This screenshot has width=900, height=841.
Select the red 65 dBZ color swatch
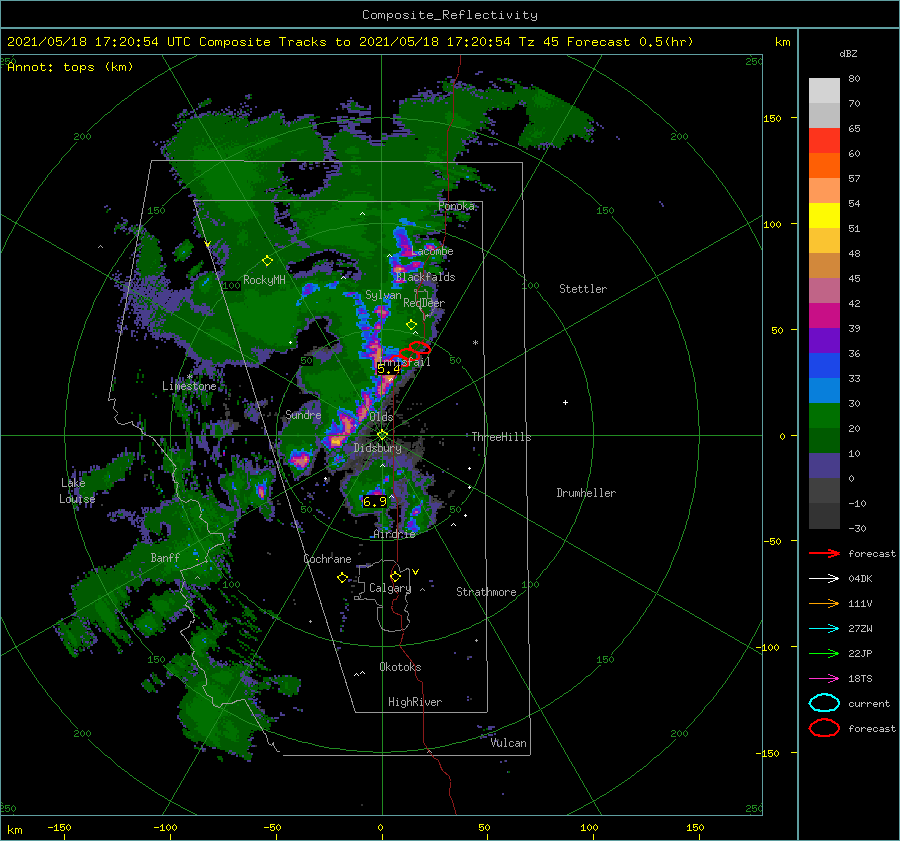(824, 141)
